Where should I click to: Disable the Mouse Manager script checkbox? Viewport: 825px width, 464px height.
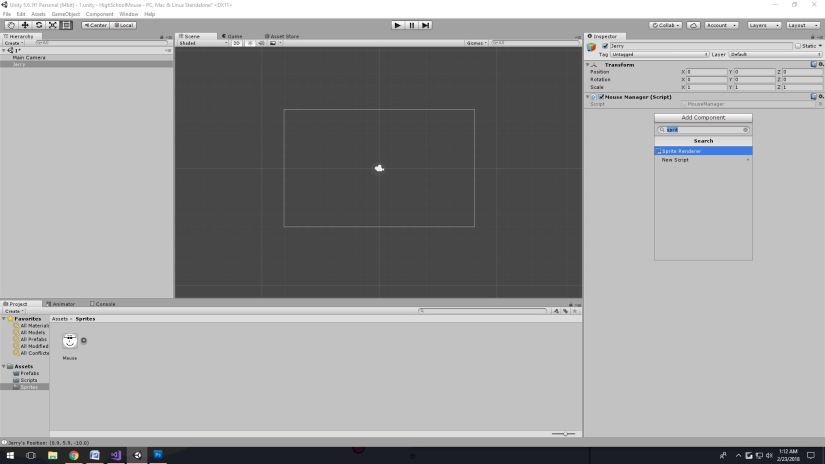pos(601,97)
